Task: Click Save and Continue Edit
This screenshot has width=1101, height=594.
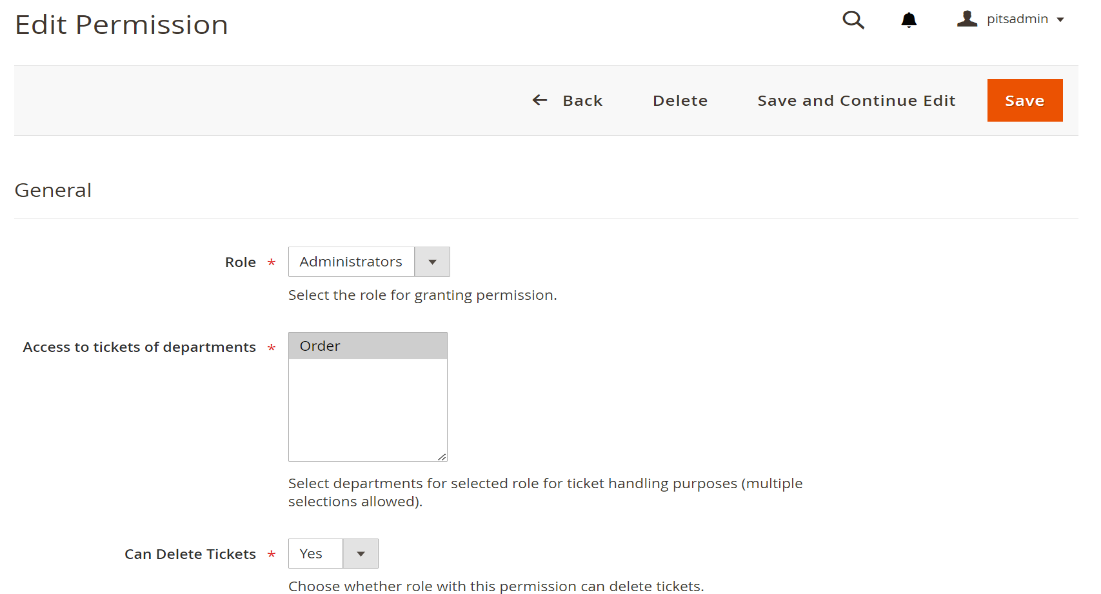Action: point(856,100)
